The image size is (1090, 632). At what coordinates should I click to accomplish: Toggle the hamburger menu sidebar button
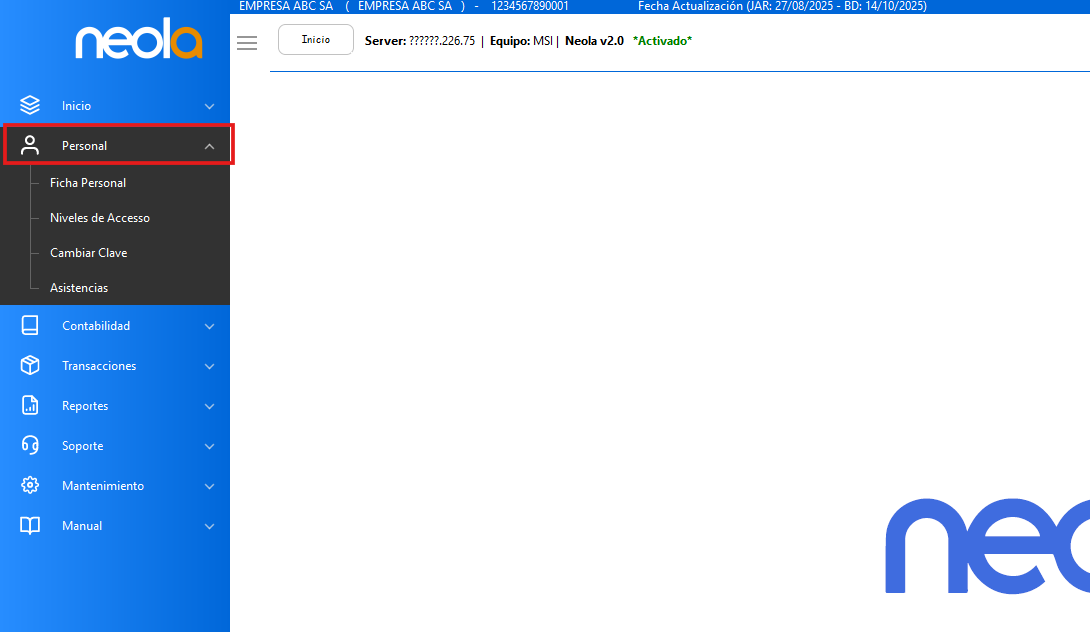(247, 42)
